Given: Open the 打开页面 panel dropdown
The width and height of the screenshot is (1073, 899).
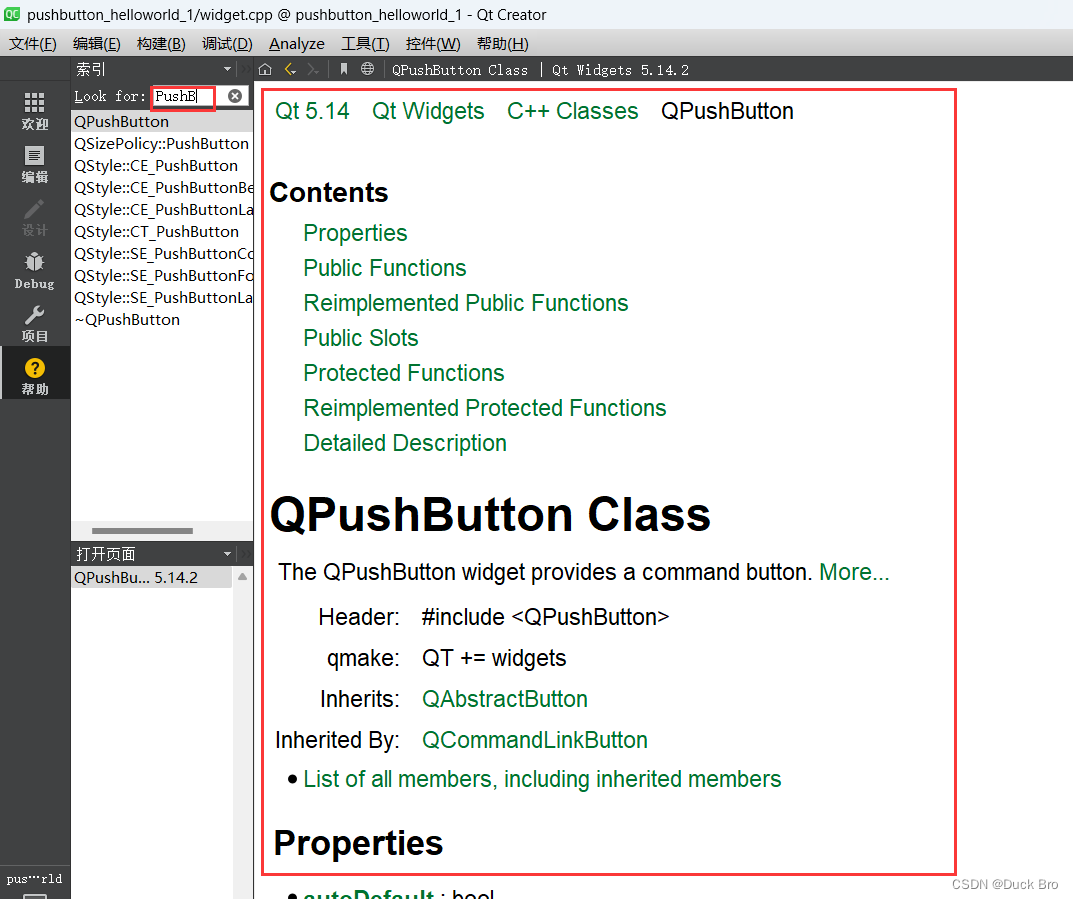Looking at the screenshot, I should [x=227, y=553].
